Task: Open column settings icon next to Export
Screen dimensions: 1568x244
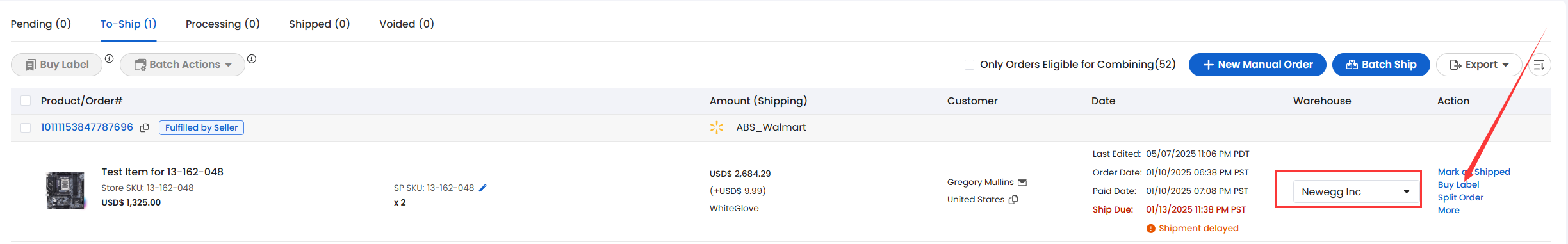Action: pyautogui.click(x=1539, y=65)
